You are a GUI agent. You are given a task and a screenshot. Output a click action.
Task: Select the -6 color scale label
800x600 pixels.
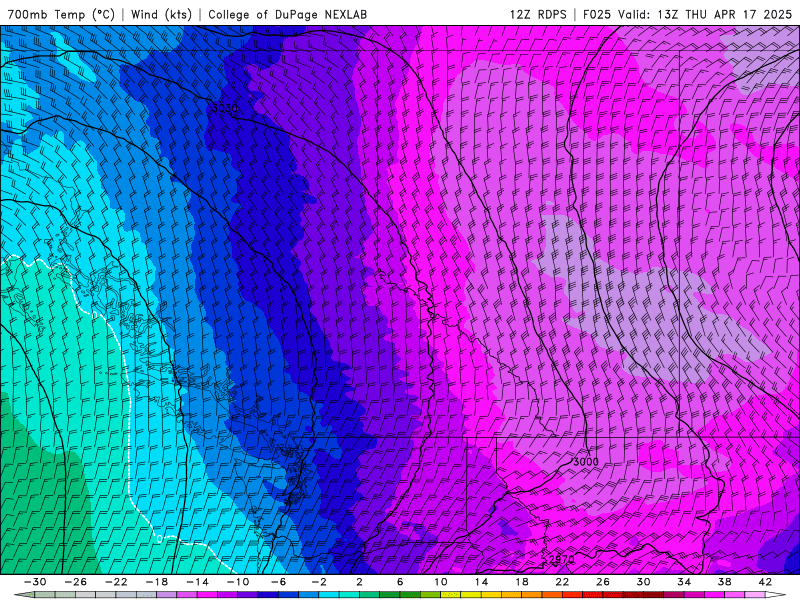click(278, 582)
